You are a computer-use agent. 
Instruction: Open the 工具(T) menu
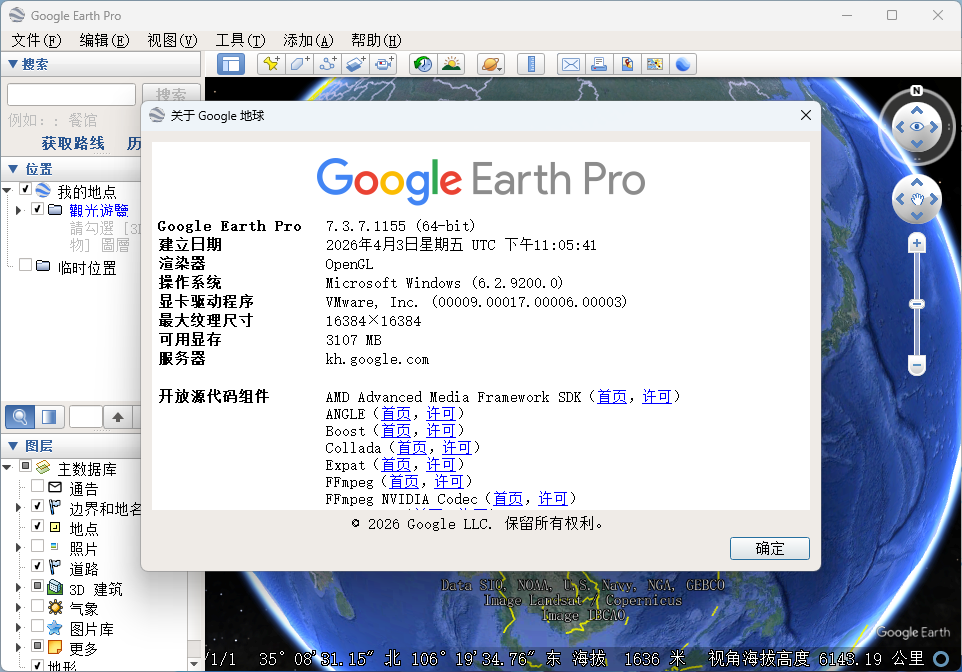(240, 41)
